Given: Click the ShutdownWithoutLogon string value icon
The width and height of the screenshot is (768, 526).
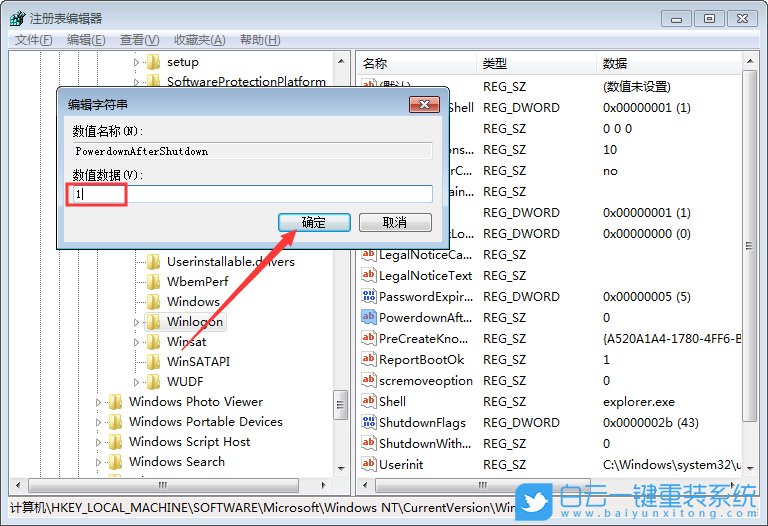Looking at the screenshot, I should point(368,443).
